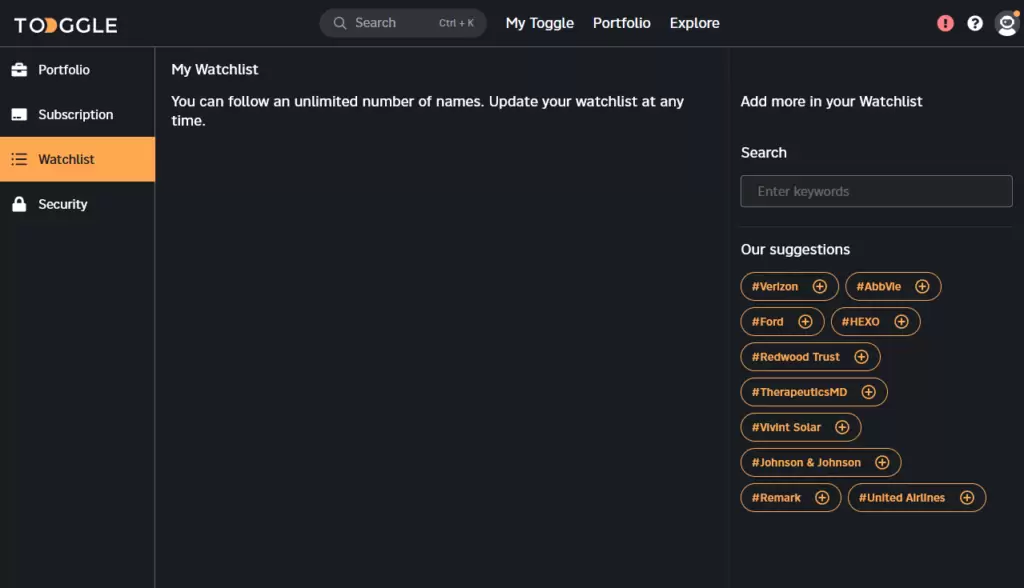This screenshot has width=1024, height=588.
Task: Click the #Johnson & Johnson suggestion label
Action: tap(806, 463)
